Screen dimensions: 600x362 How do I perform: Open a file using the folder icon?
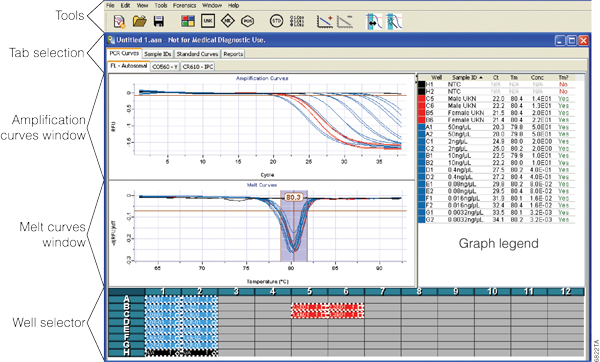[x=139, y=21]
